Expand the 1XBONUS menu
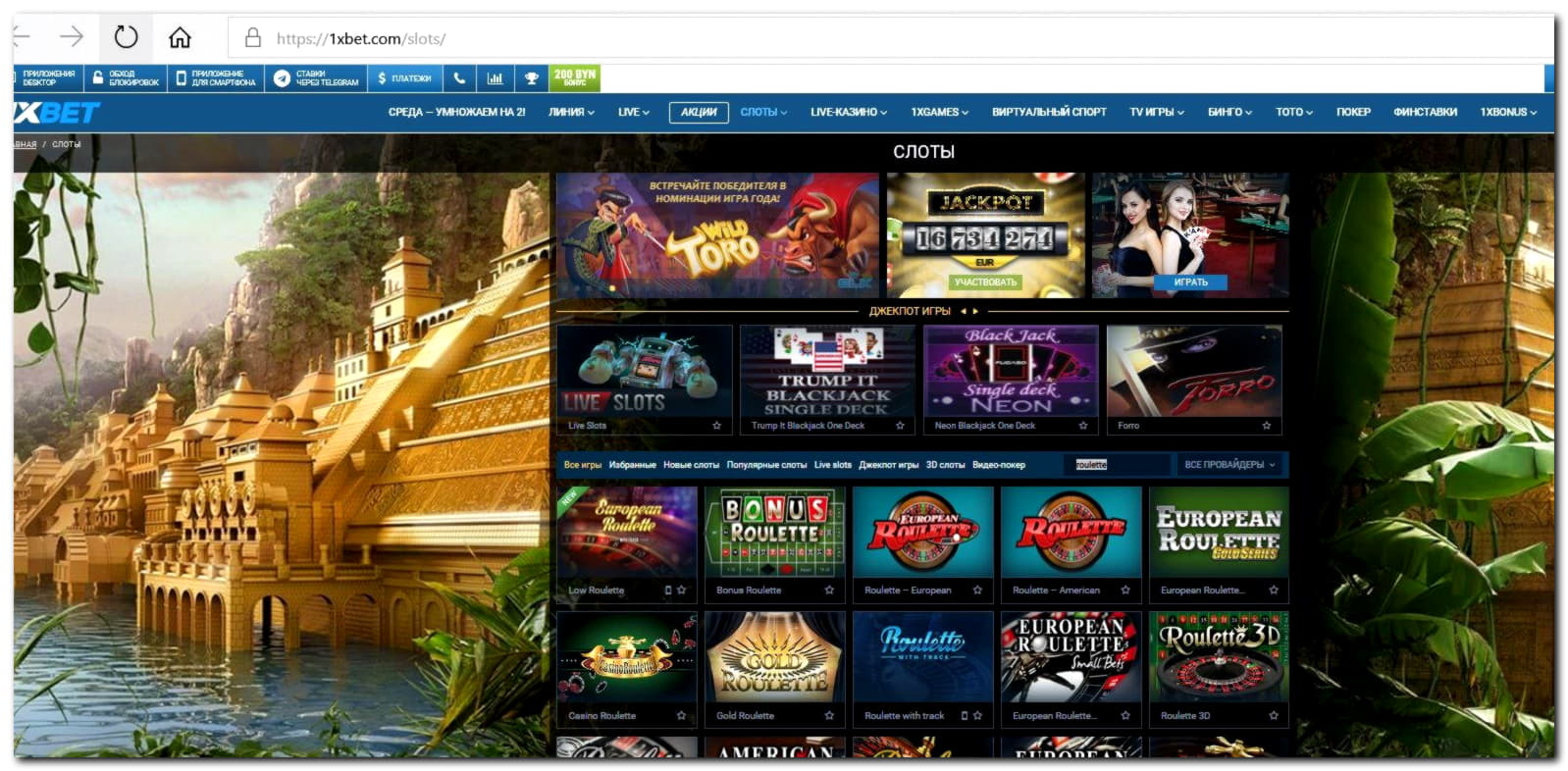 pyautogui.click(x=1508, y=112)
